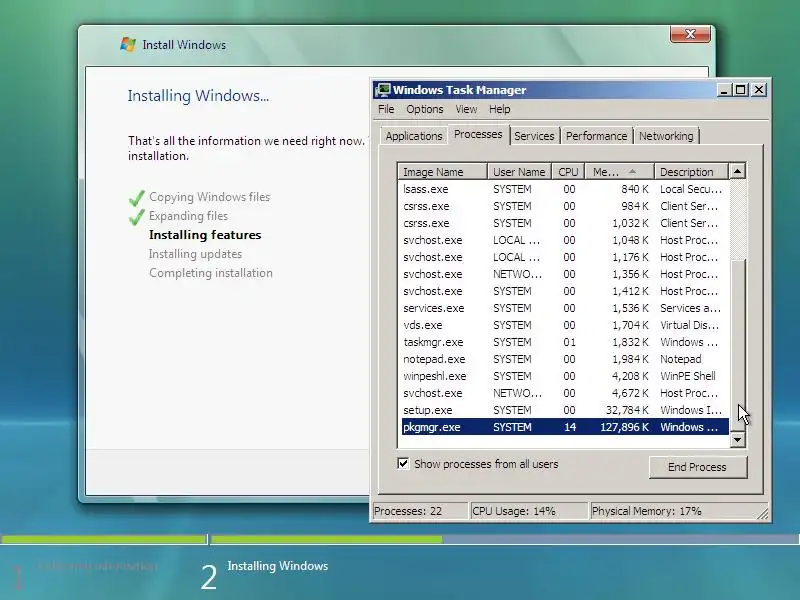
Task: Sort by Memory column header
Action: tap(619, 171)
